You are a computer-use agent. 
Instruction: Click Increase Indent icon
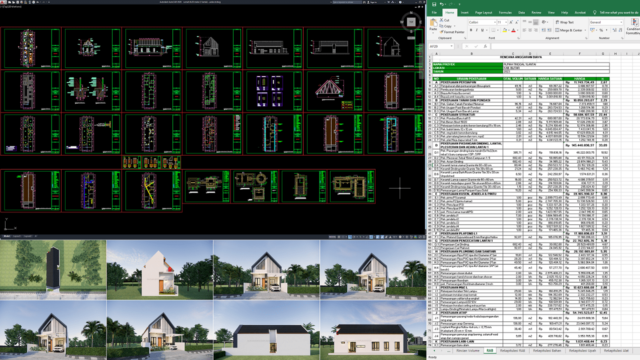549,30
